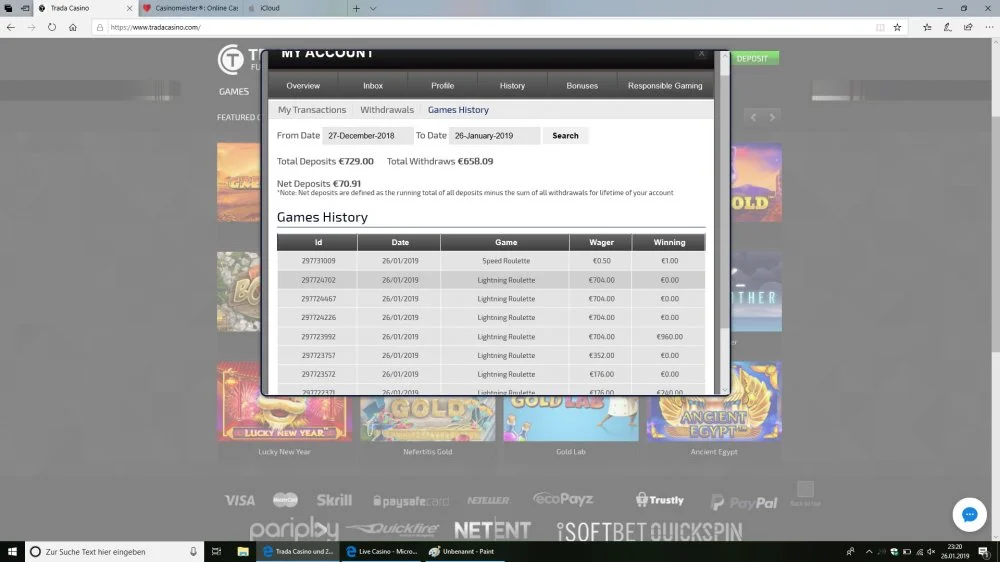
Task: Open the Overview account tab
Action: coord(303,85)
